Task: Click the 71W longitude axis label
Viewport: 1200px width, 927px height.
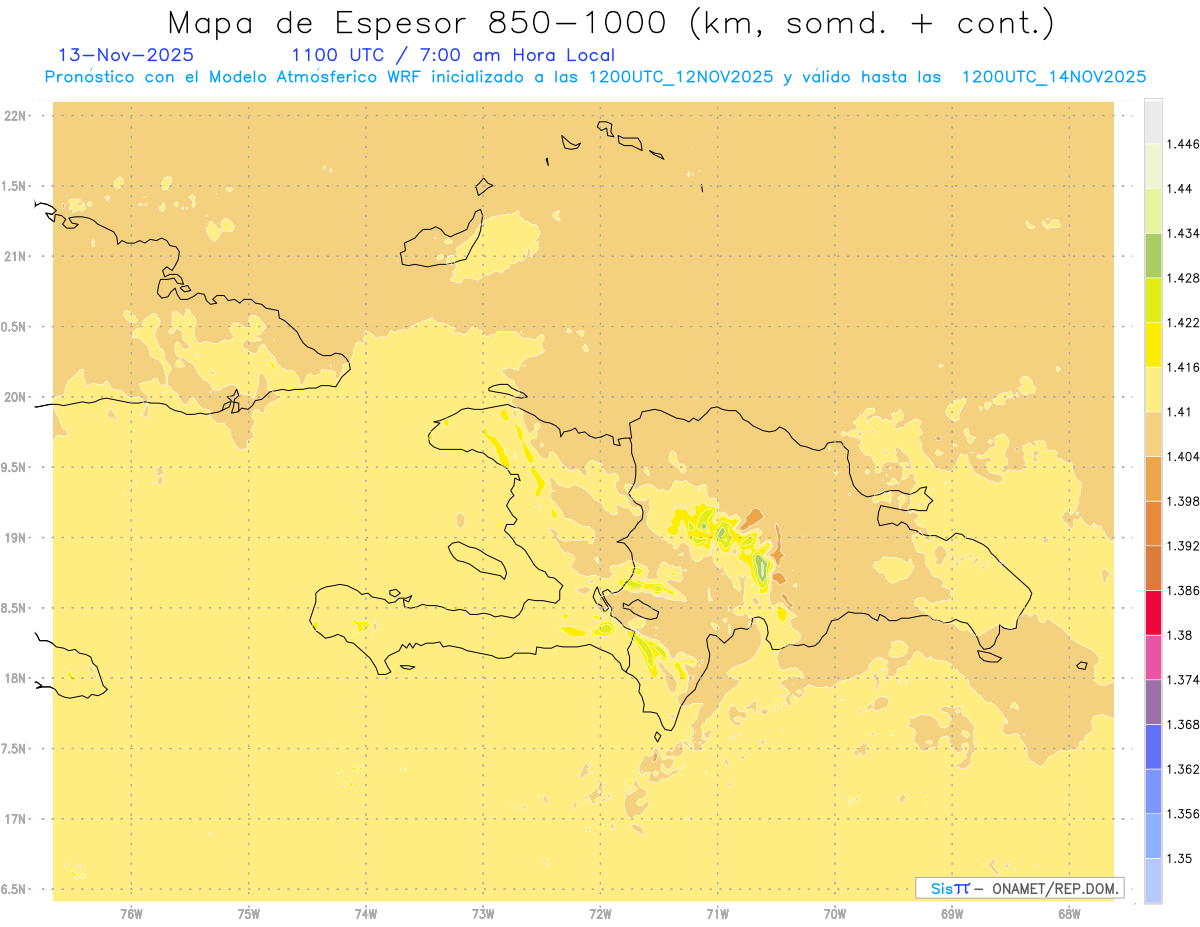Action: point(717,914)
